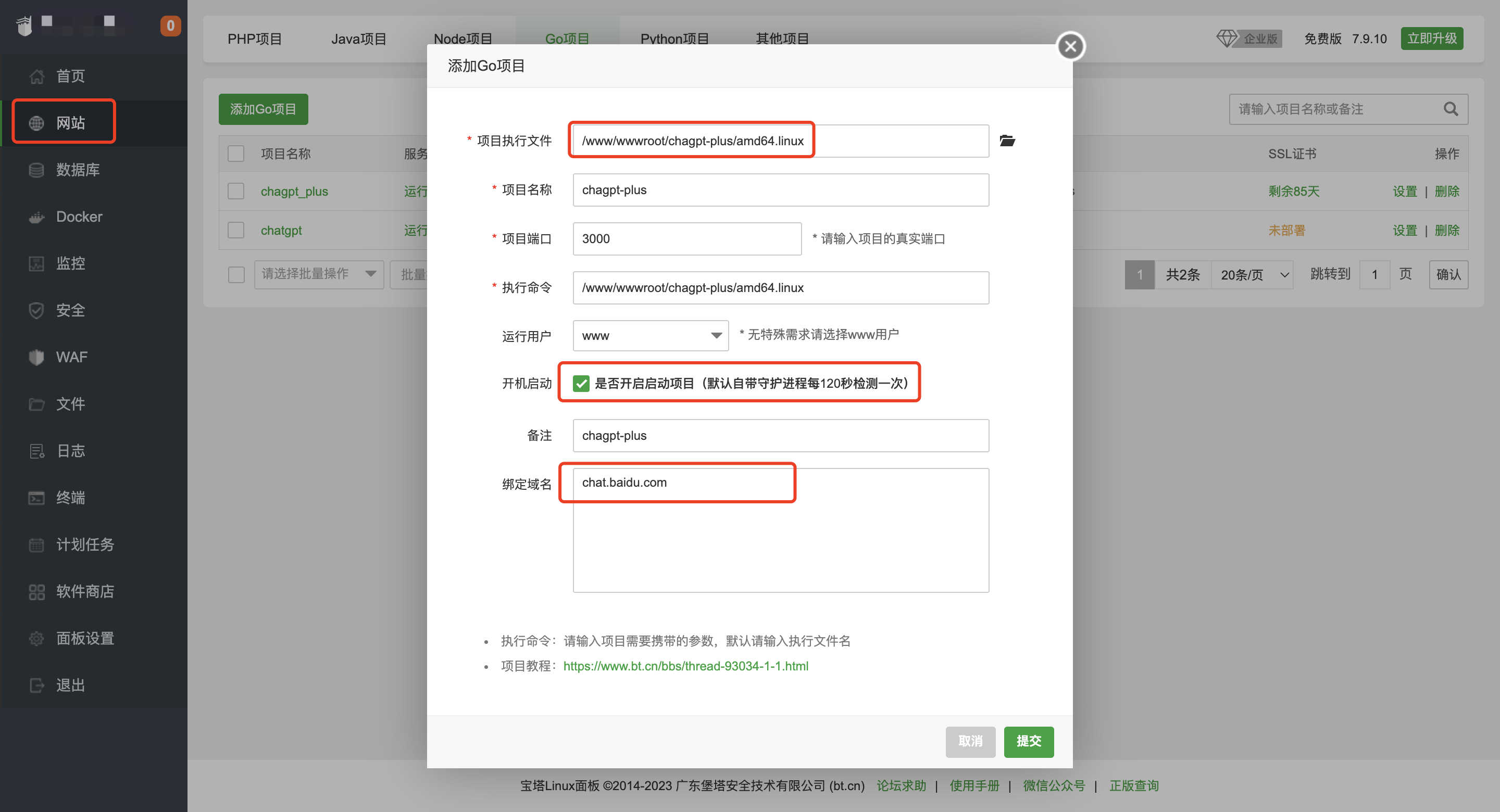Close the Add Go project dialog
The height and width of the screenshot is (812, 1500).
click(x=1070, y=46)
